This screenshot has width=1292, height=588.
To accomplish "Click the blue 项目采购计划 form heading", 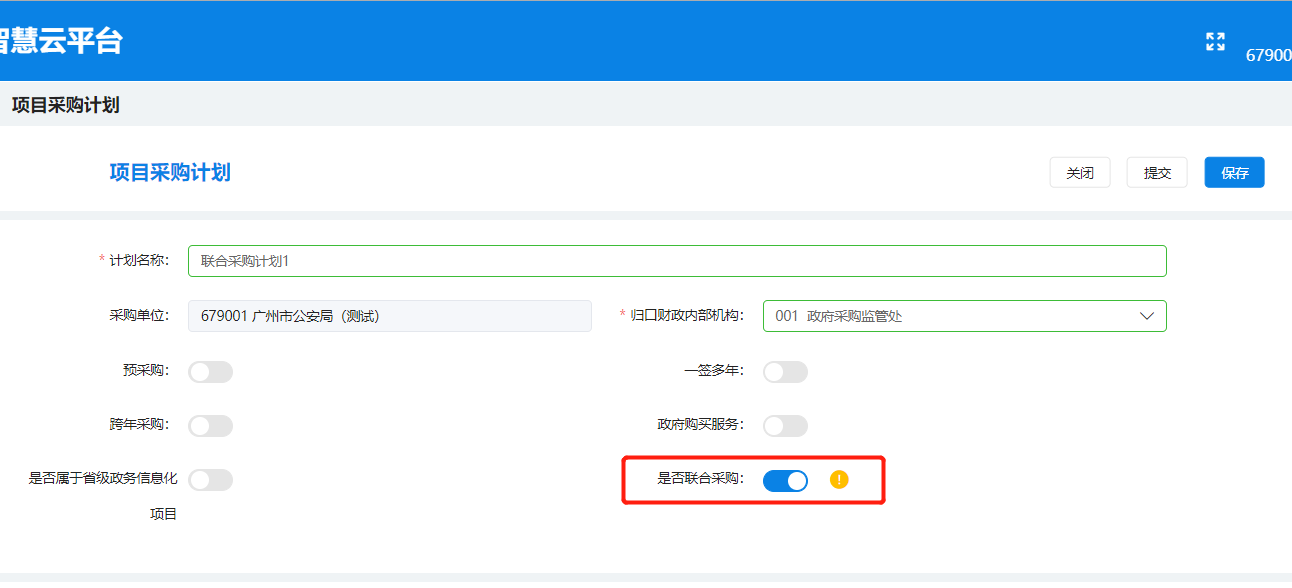I will pyautogui.click(x=170, y=172).
